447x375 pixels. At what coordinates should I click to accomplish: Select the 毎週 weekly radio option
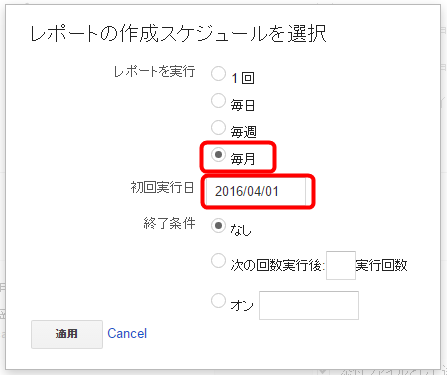tap(218, 127)
